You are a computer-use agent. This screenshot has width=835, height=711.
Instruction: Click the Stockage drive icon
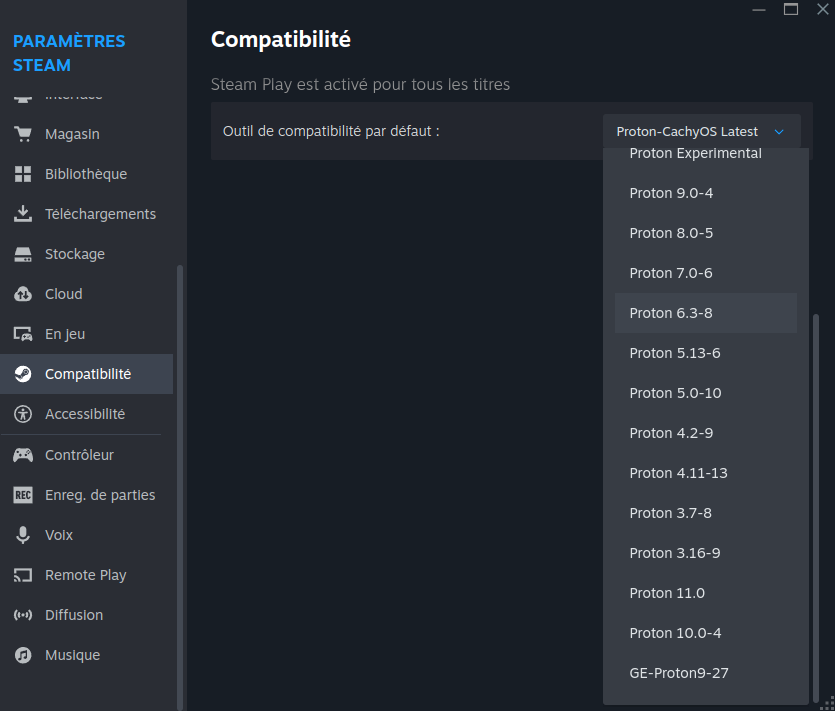pos(23,254)
